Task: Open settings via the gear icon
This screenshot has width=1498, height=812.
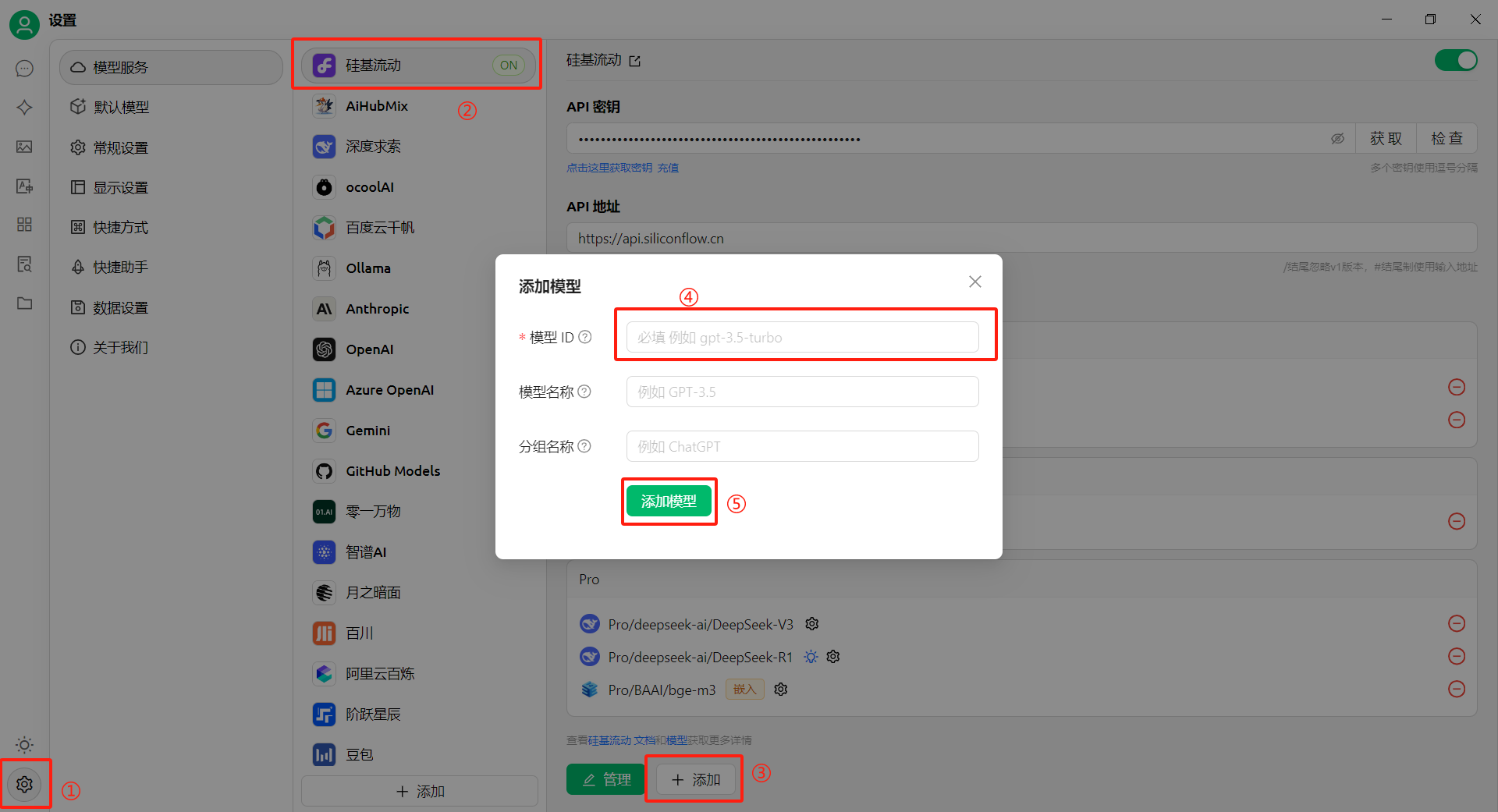Action: pyautogui.click(x=24, y=784)
